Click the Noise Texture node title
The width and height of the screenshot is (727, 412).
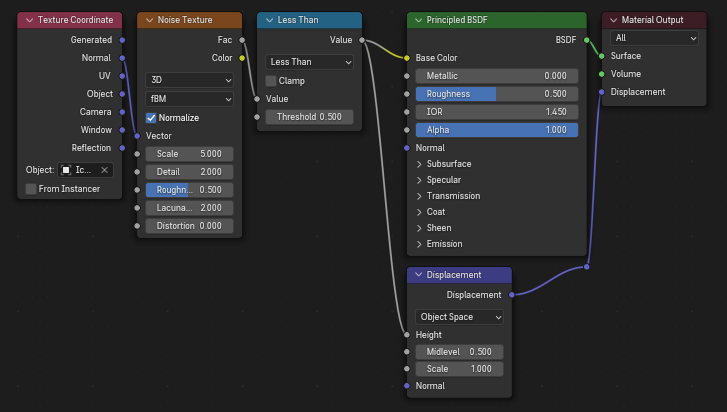click(185, 20)
